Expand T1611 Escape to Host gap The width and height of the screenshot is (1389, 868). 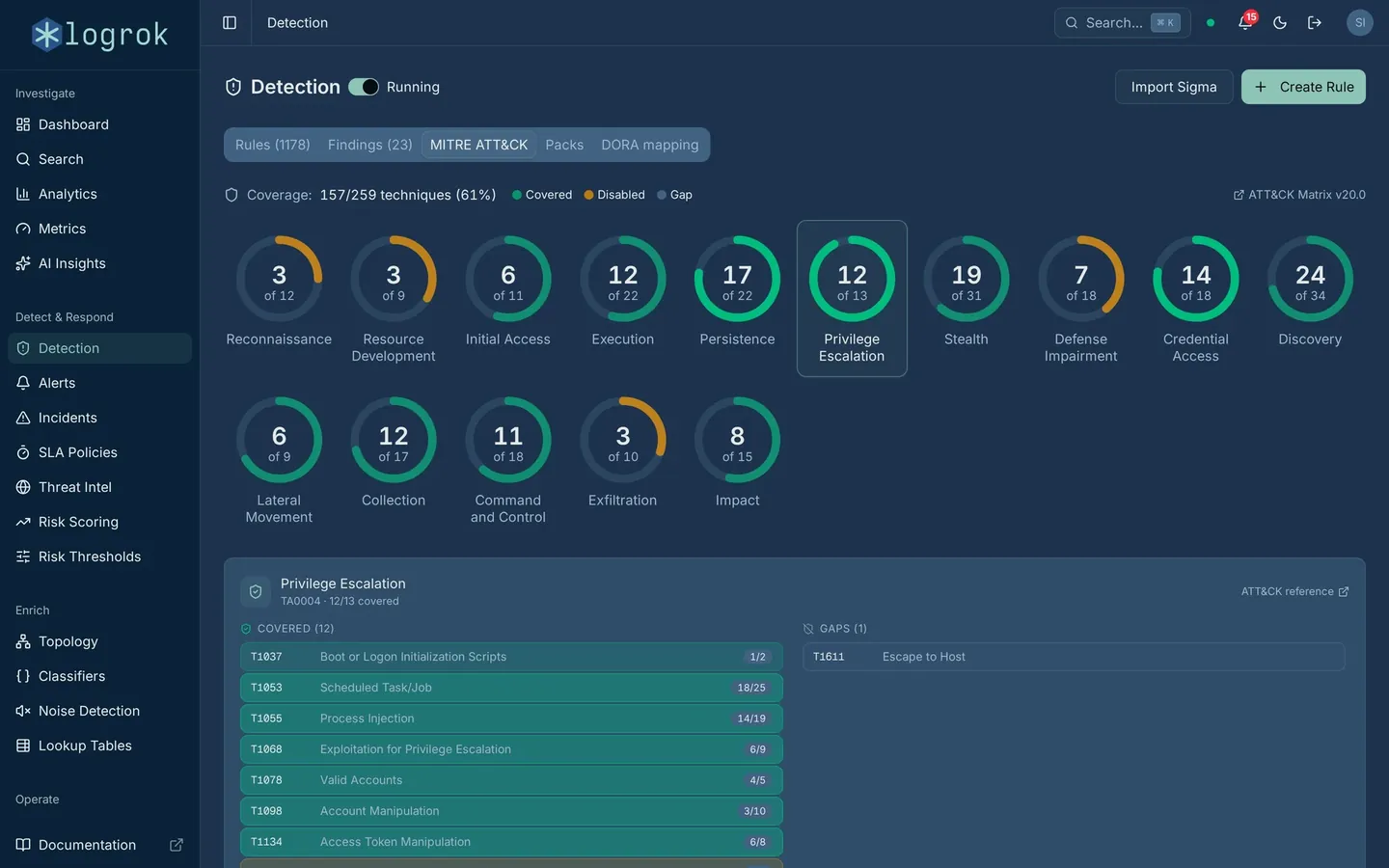[1074, 657]
